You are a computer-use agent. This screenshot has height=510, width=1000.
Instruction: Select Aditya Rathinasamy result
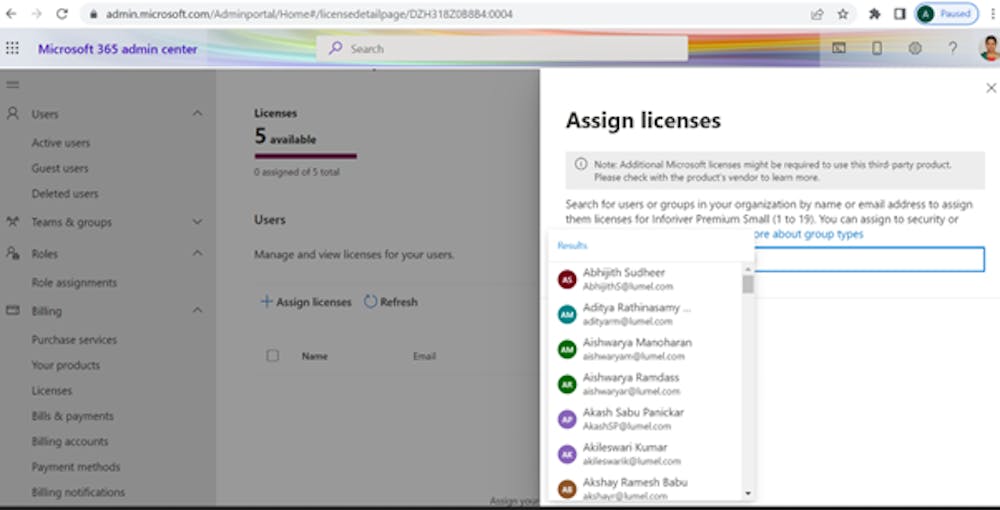(x=644, y=314)
